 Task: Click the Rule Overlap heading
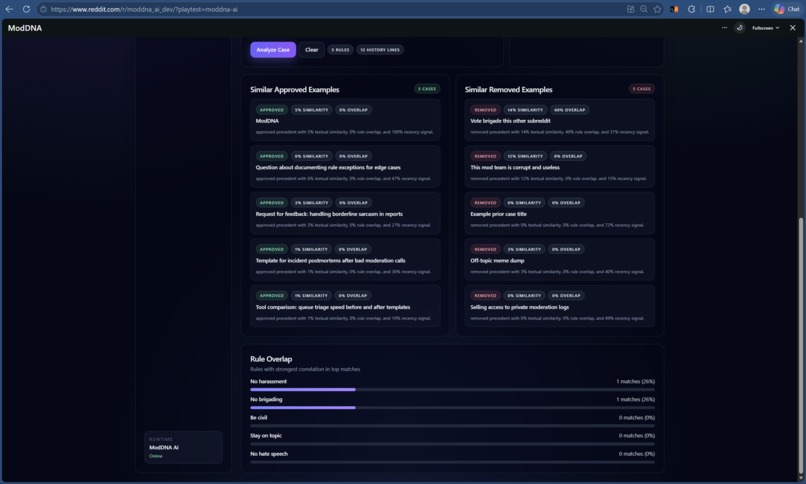(x=271, y=359)
